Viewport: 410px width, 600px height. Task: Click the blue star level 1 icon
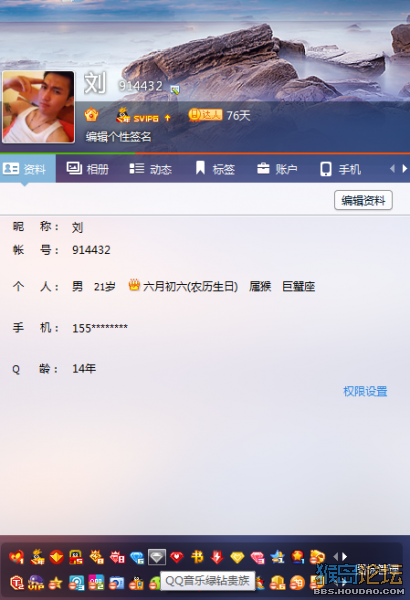(x=277, y=557)
